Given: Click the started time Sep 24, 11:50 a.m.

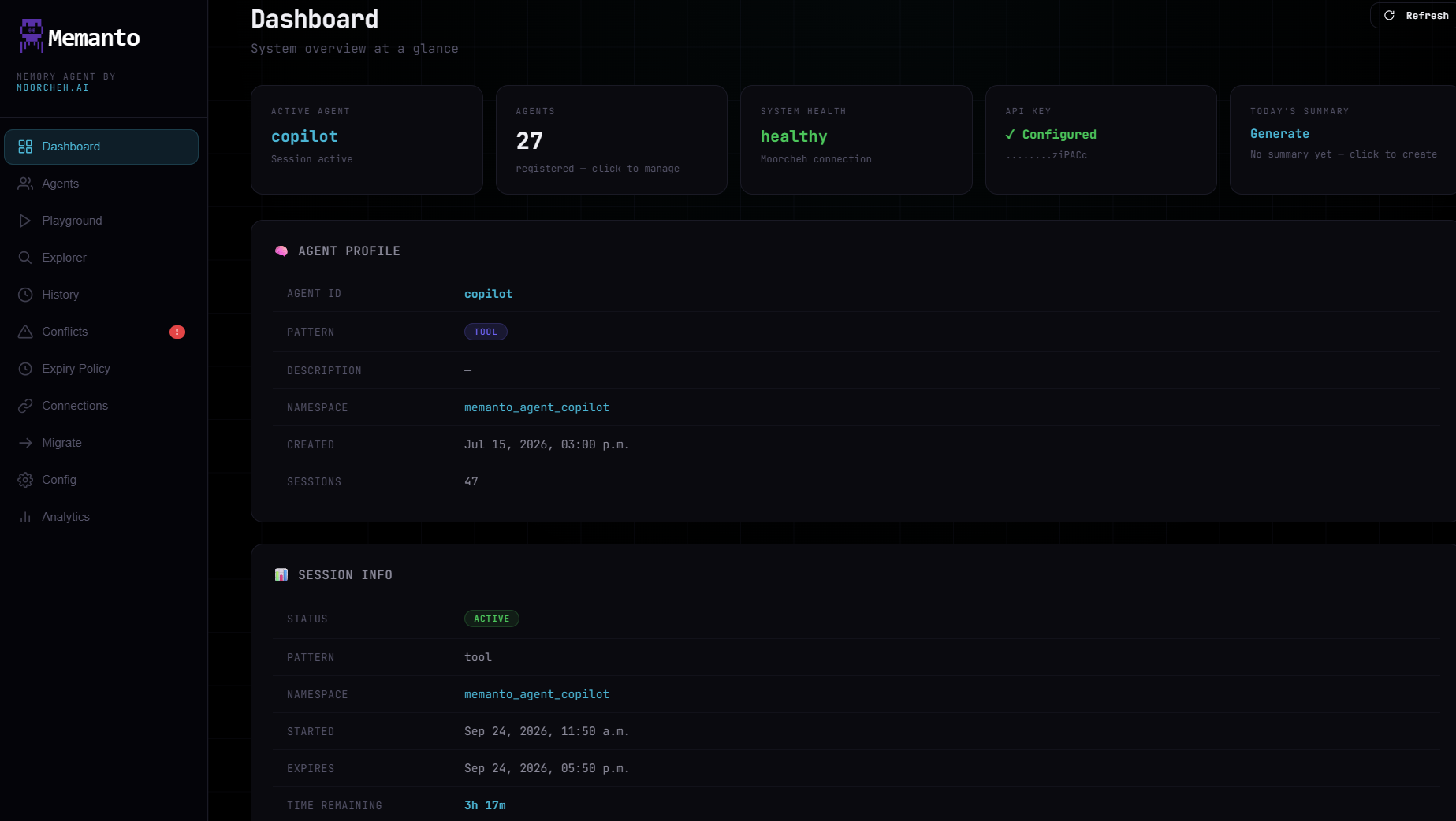Looking at the screenshot, I should [546, 731].
